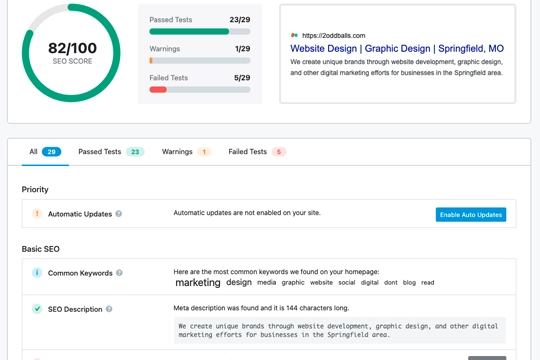Switch to the Failed Tests tab
Image resolution: width=540 pixels, height=360 pixels.
[x=257, y=152]
